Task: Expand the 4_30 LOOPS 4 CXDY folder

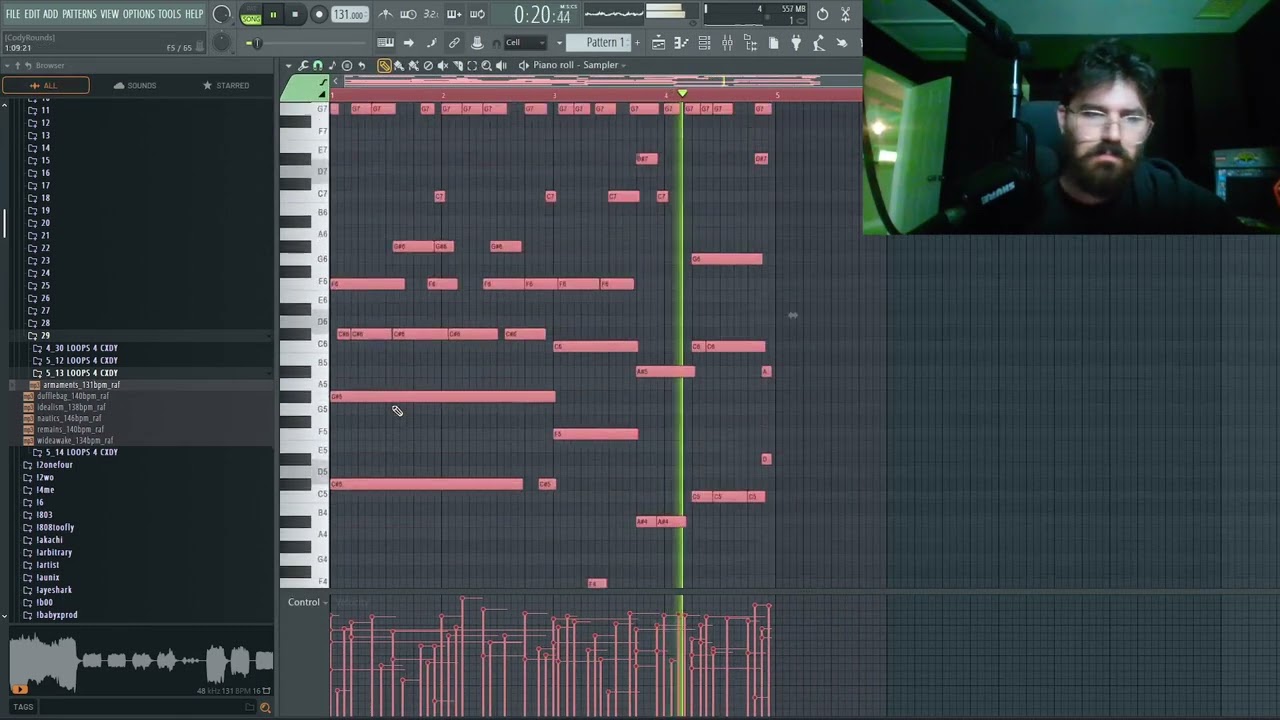Action: coord(75,348)
